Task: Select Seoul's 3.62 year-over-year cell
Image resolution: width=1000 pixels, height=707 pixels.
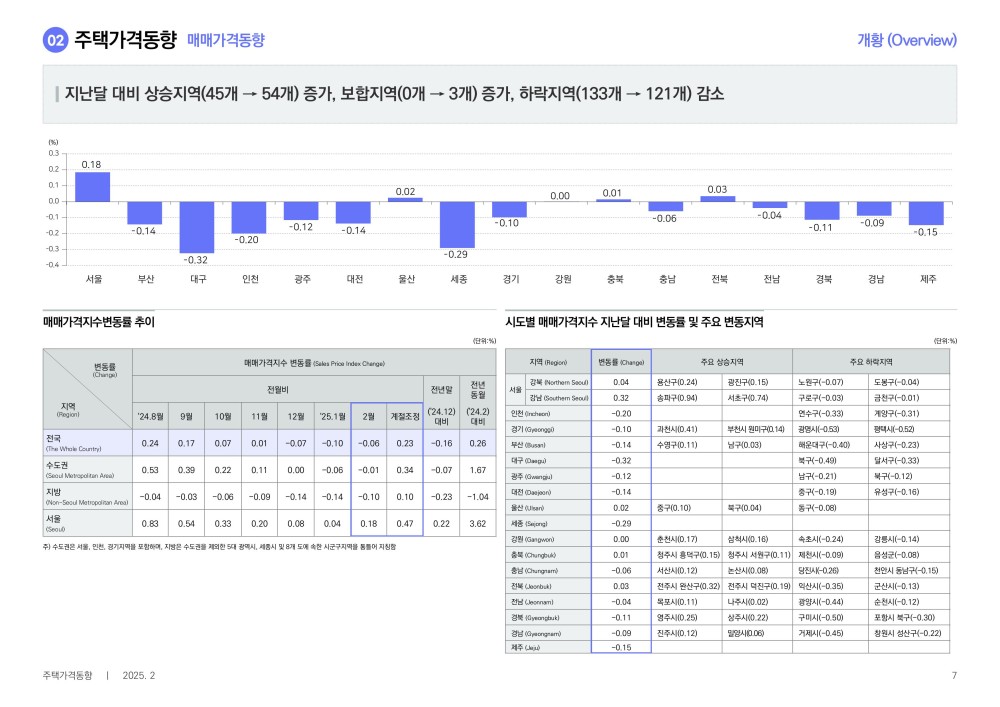Action: (x=477, y=524)
